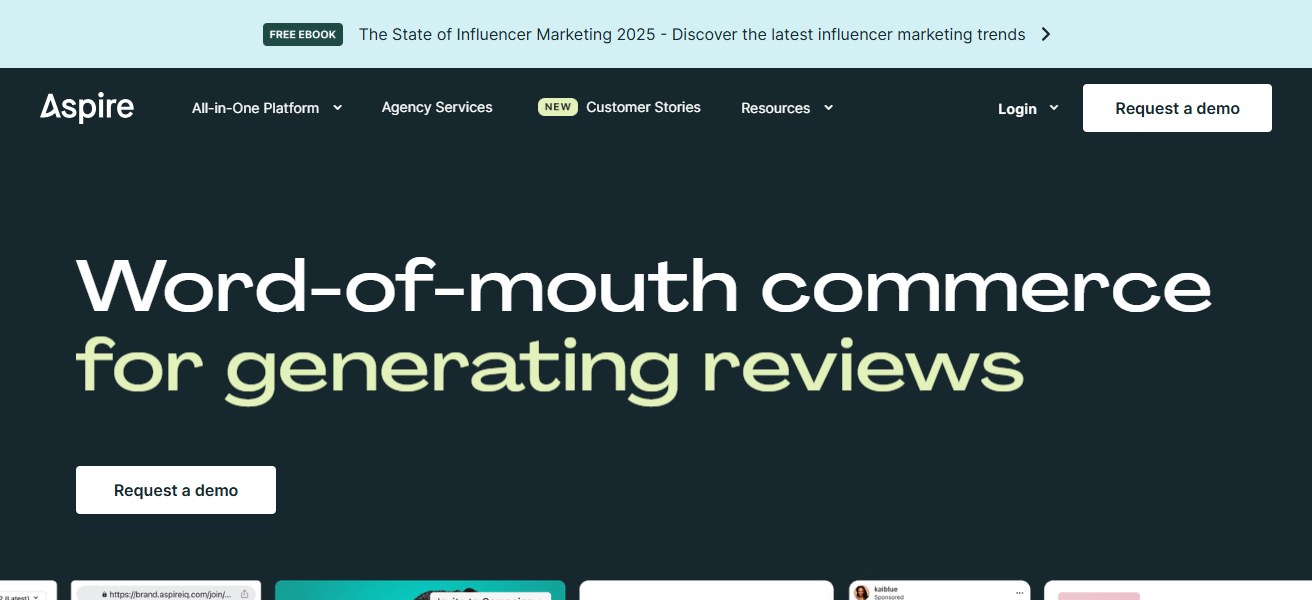The width and height of the screenshot is (1312, 600).
Task: Select the Resources menu label
Action: click(775, 108)
